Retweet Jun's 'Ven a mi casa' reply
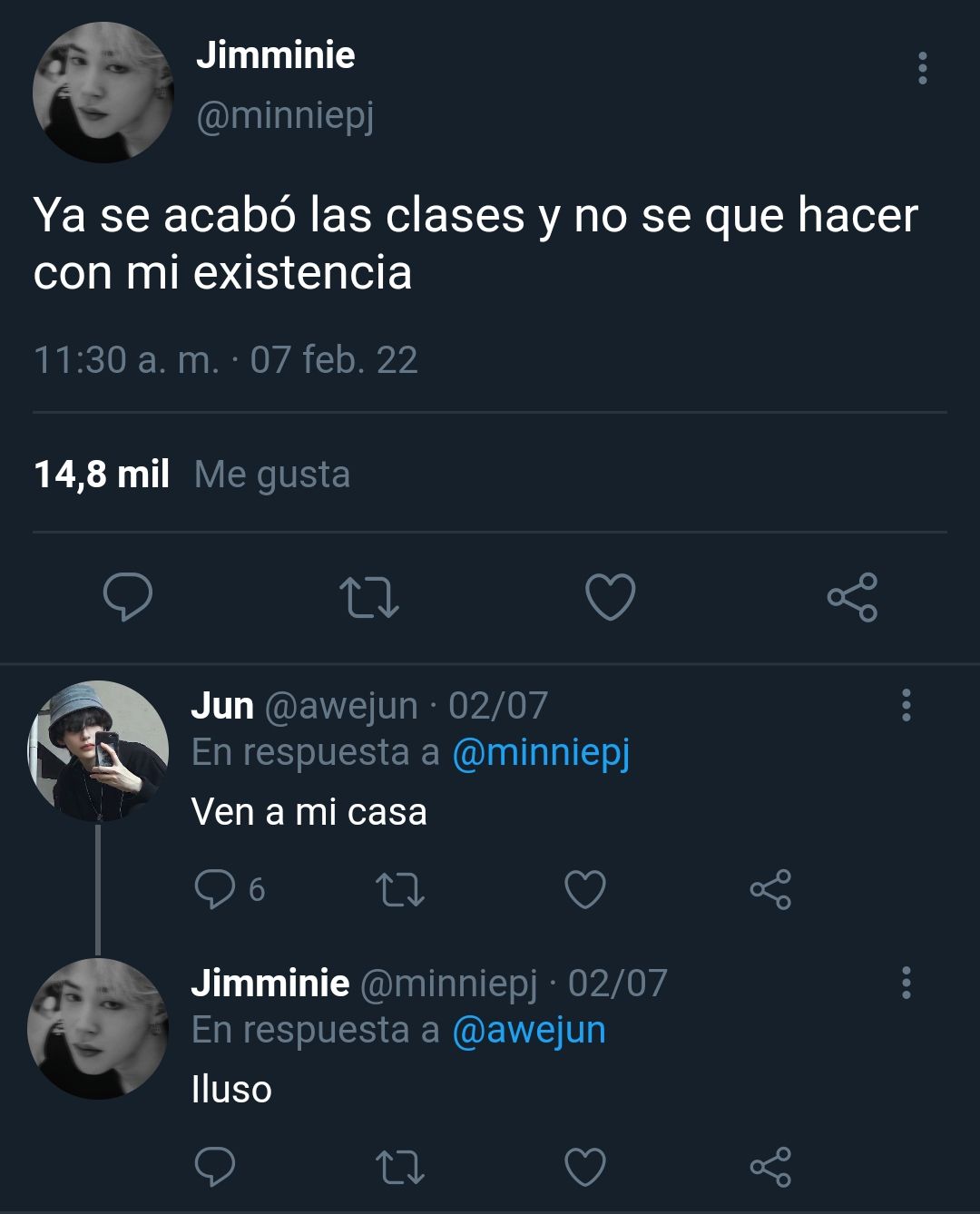 click(400, 889)
